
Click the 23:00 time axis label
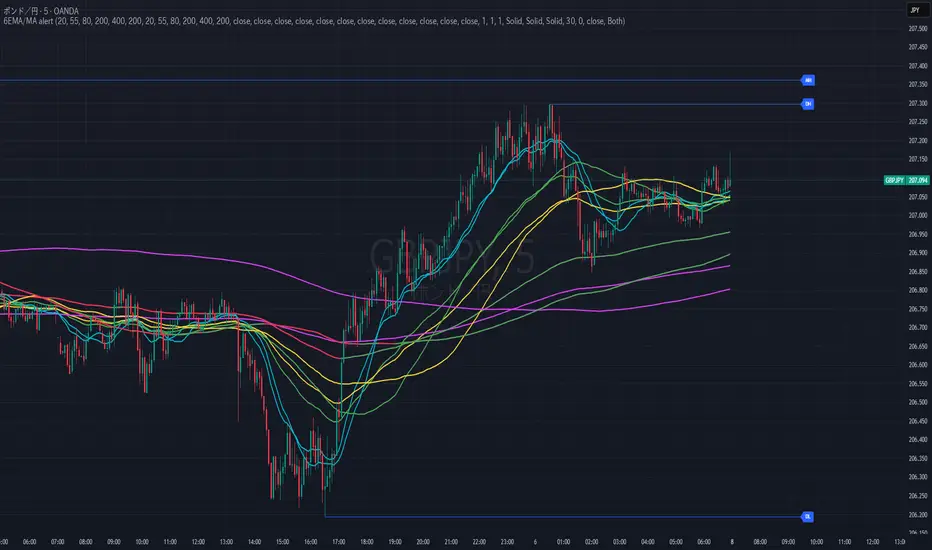click(x=507, y=542)
